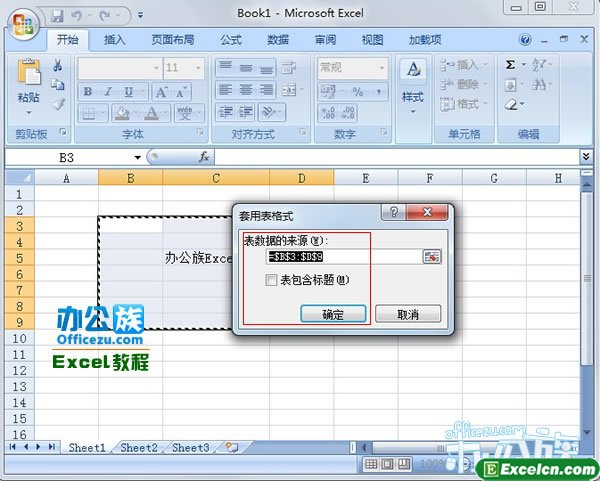
Task: Check 表包含标题 checkbox
Action: (x=271, y=280)
